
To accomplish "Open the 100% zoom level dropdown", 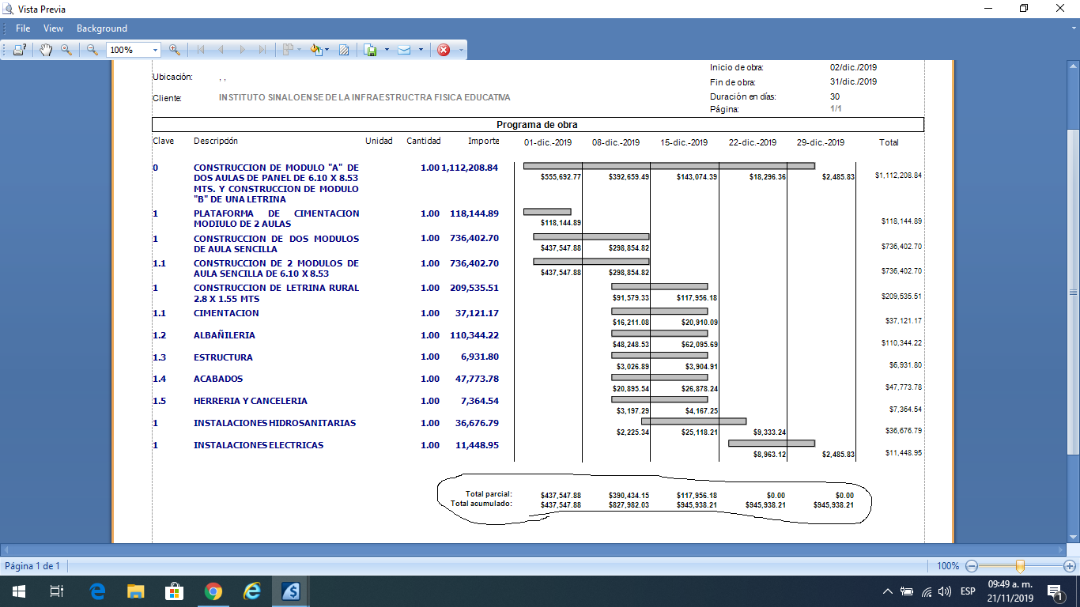I will tap(155, 50).
